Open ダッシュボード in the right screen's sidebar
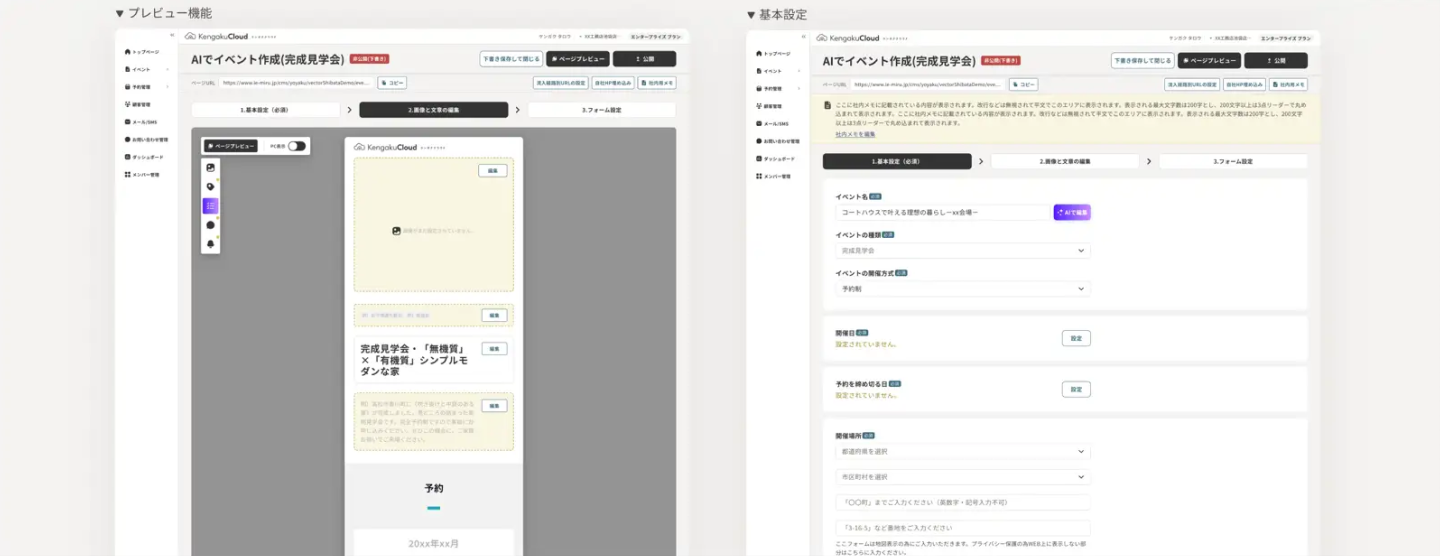This screenshot has height=556, width=1440. (x=779, y=158)
